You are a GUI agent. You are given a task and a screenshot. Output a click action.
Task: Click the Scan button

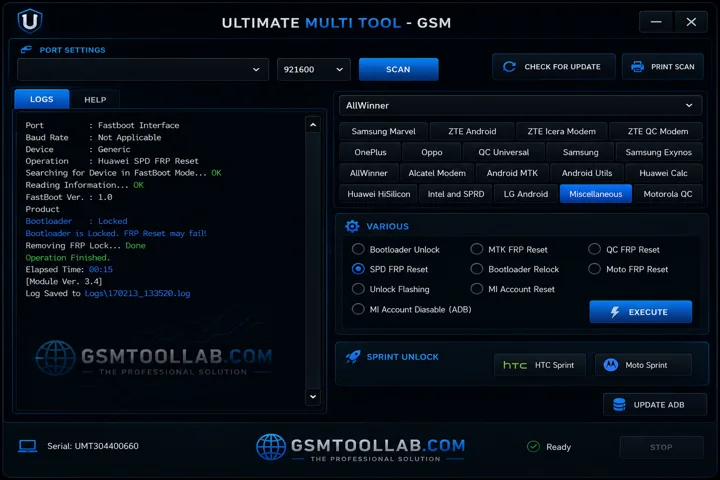pos(399,69)
